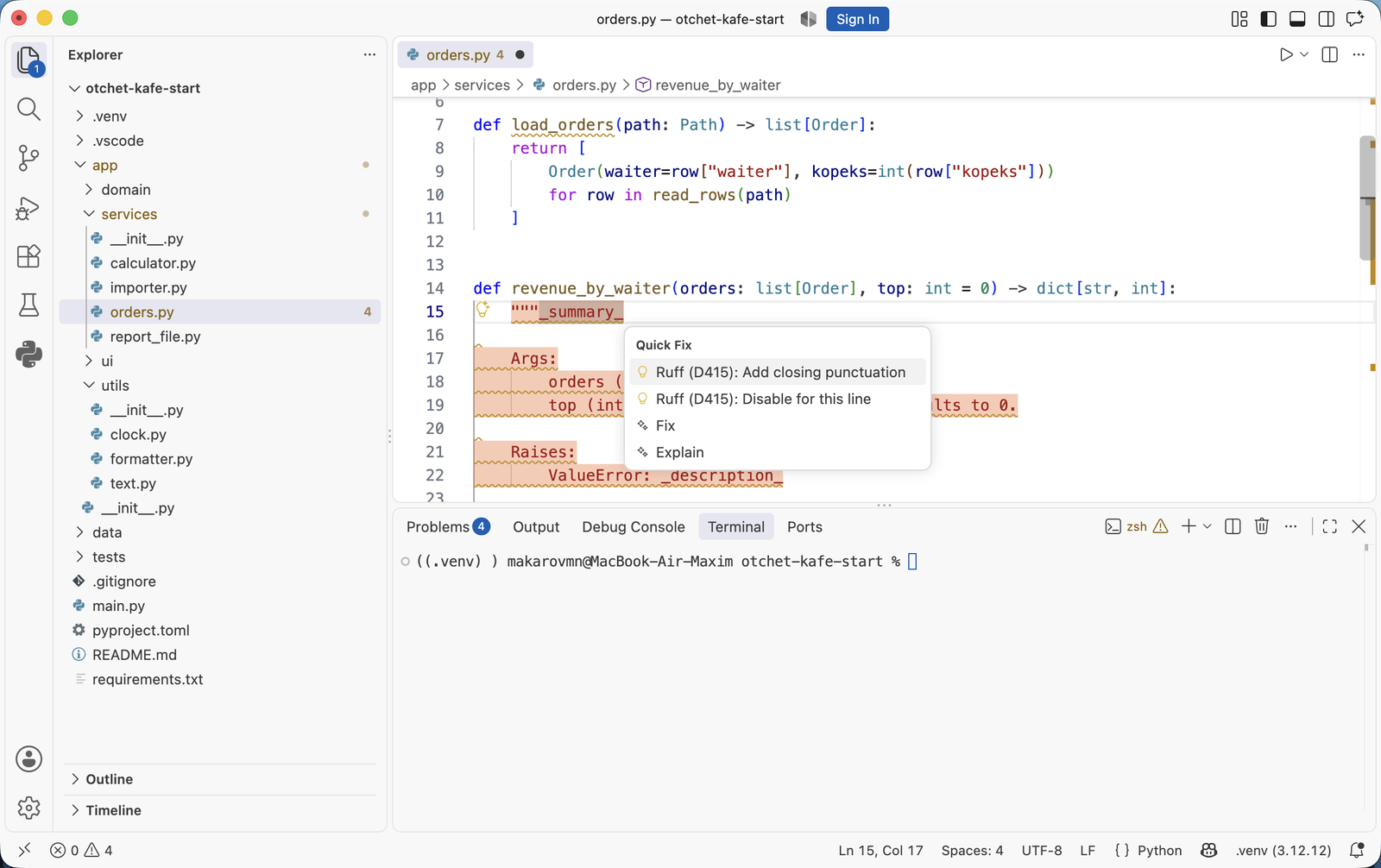The height and width of the screenshot is (868, 1381).
Task: Toggle the bottom panel layout button
Action: click(1297, 19)
